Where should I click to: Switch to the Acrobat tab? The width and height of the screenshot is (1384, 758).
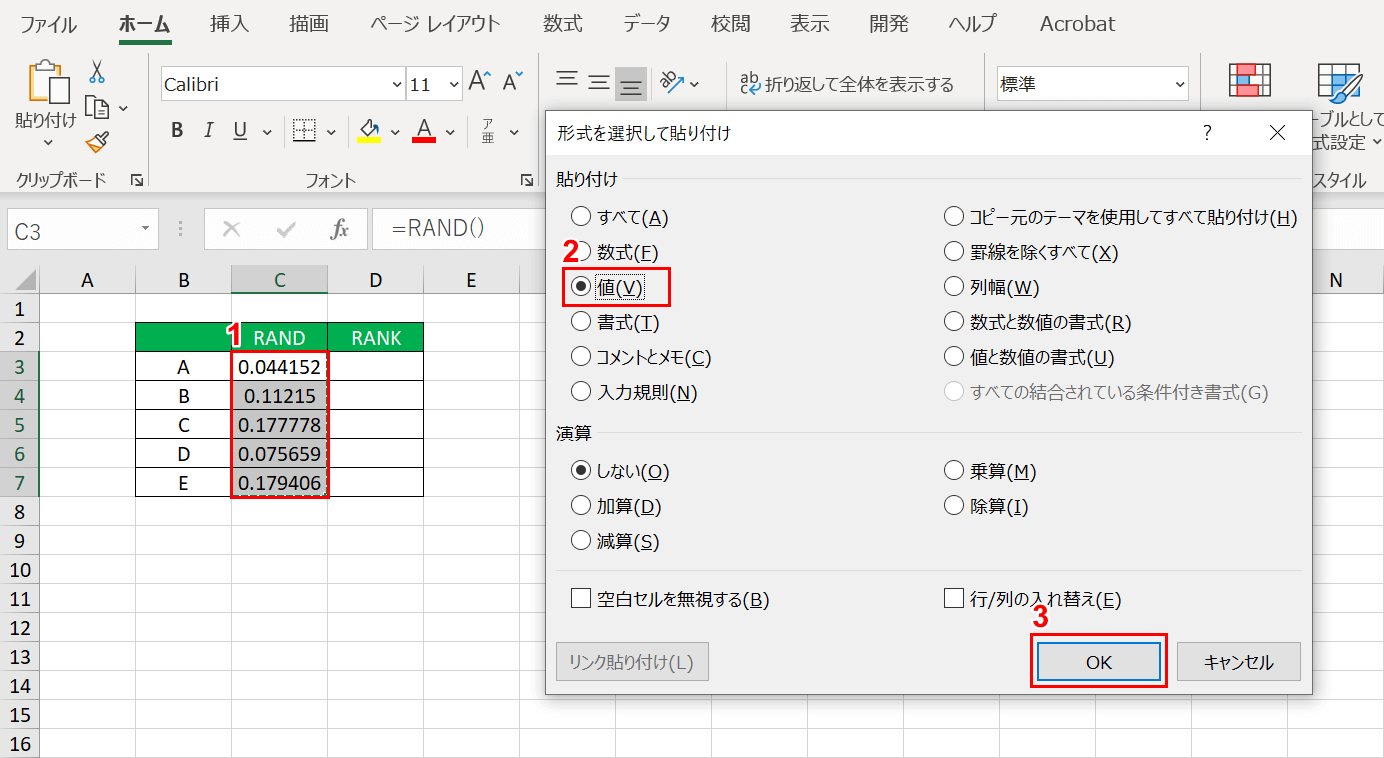click(x=1078, y=24)
